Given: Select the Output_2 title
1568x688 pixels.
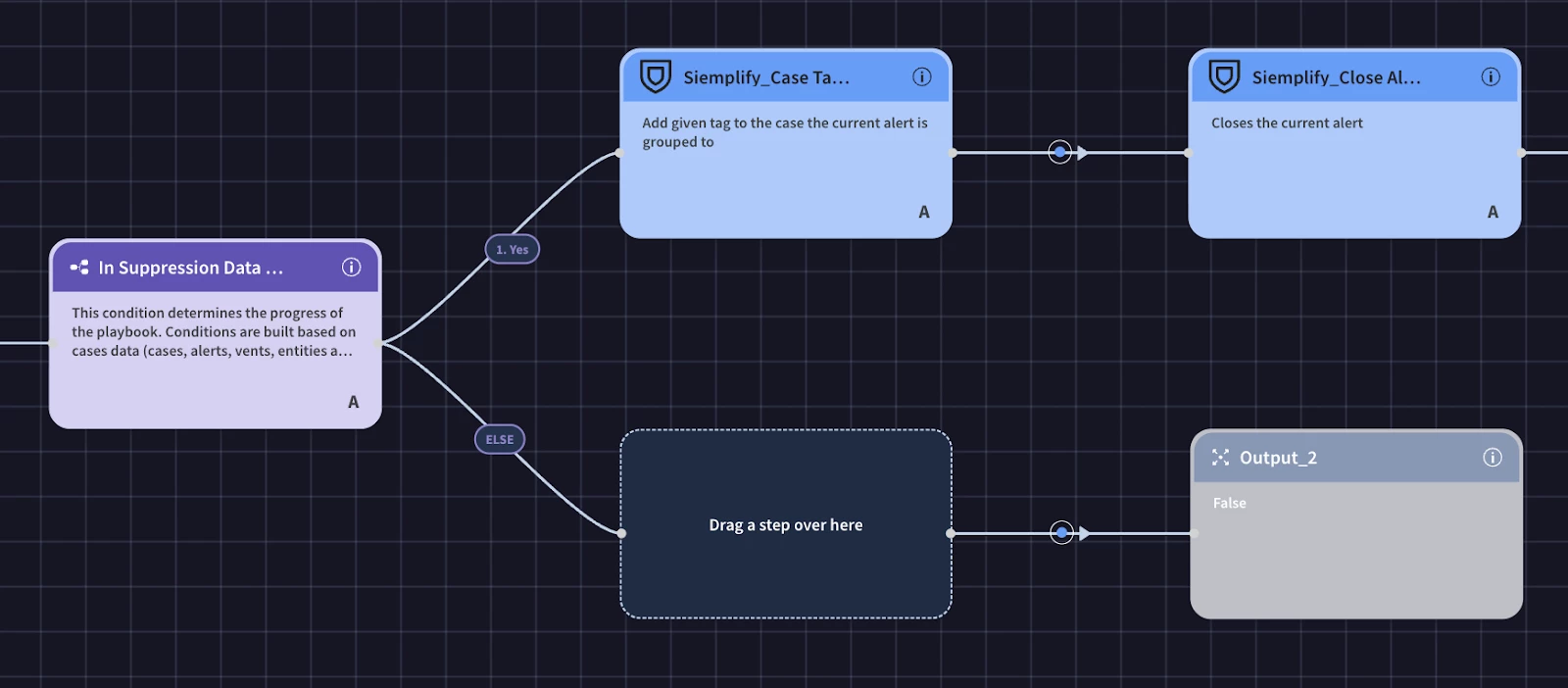Looking at the screenshot, I should (x=1278, y=458).
